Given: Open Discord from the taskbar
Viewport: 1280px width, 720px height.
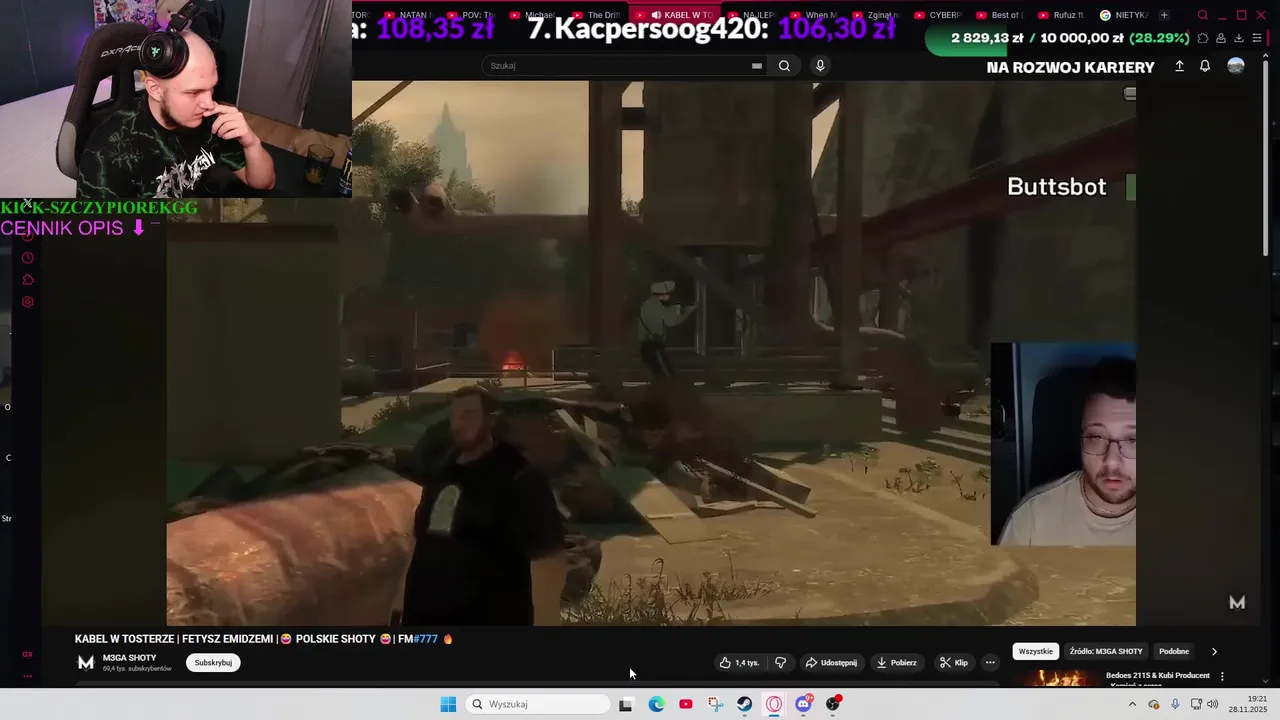Looking at the screenshot, I should point(804,704).
